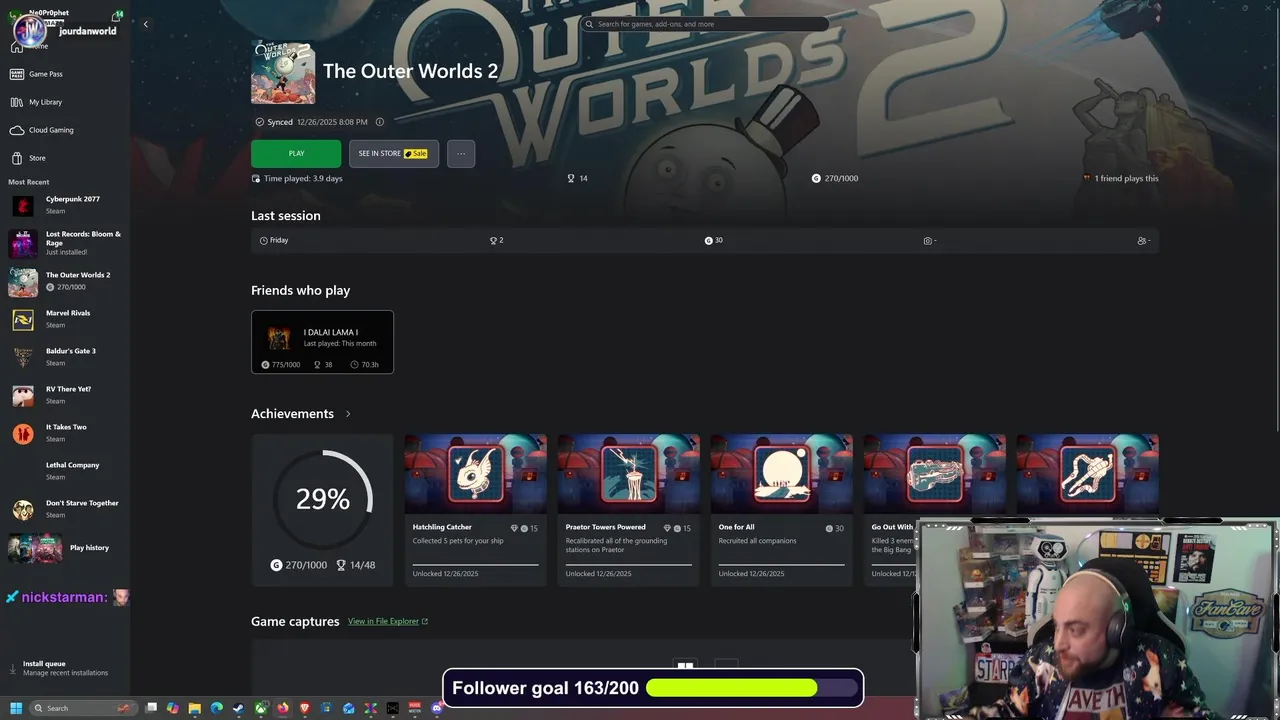Click the My Library books icon
This screenshot has width=1280, height=720.
coord(17,102)
